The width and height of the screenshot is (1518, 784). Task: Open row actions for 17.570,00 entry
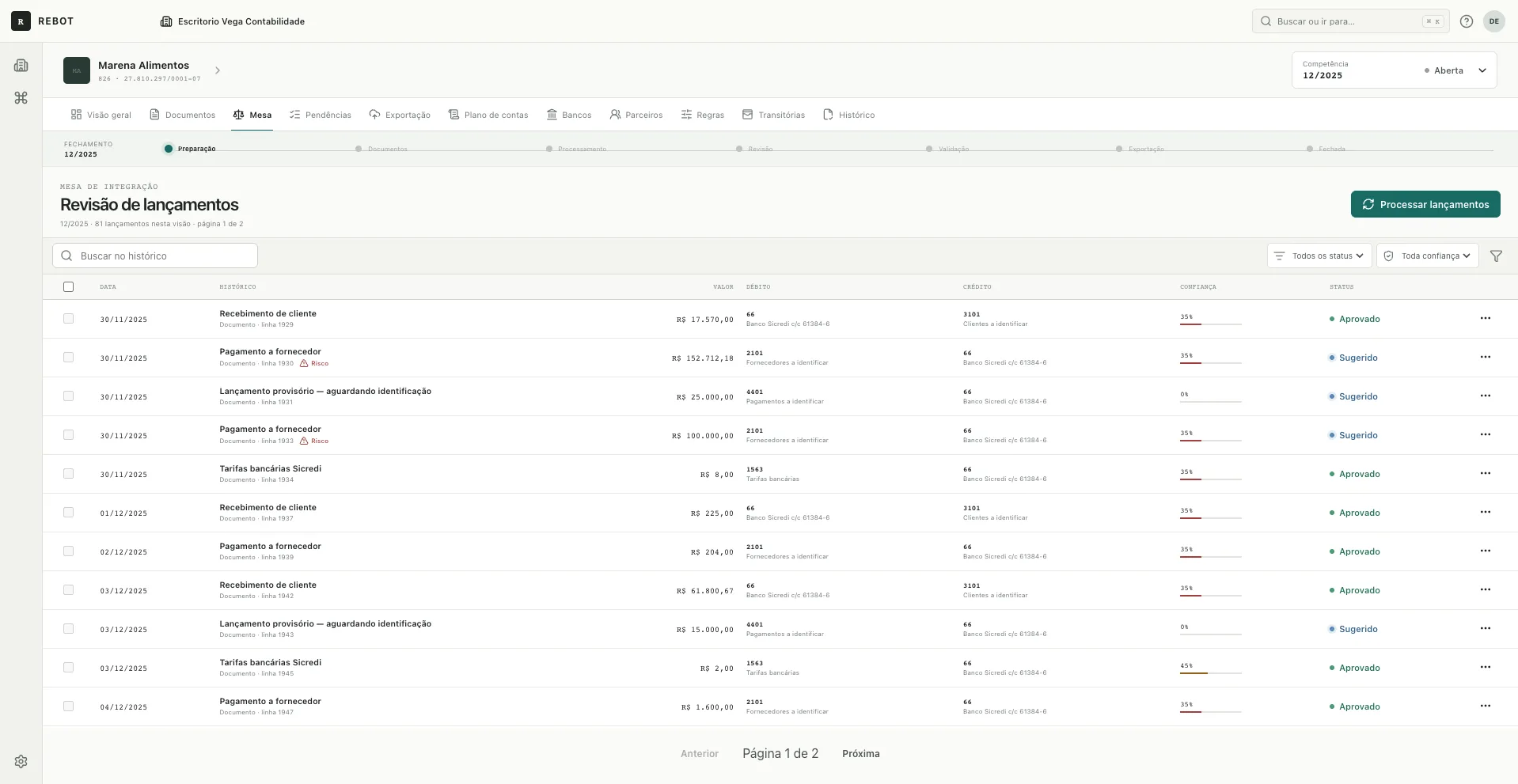[1486, 318]
